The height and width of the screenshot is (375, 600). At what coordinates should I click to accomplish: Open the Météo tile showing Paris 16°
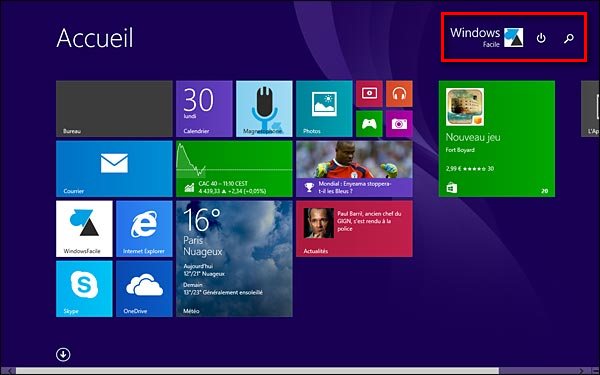click(234, 259)
